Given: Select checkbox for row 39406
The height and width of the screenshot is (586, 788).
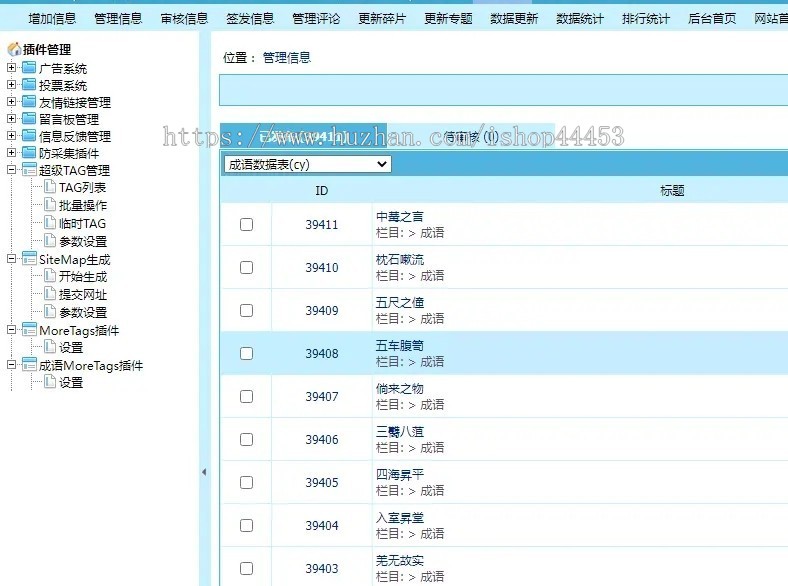Looking at the screenshot, I should click(246, 439).
